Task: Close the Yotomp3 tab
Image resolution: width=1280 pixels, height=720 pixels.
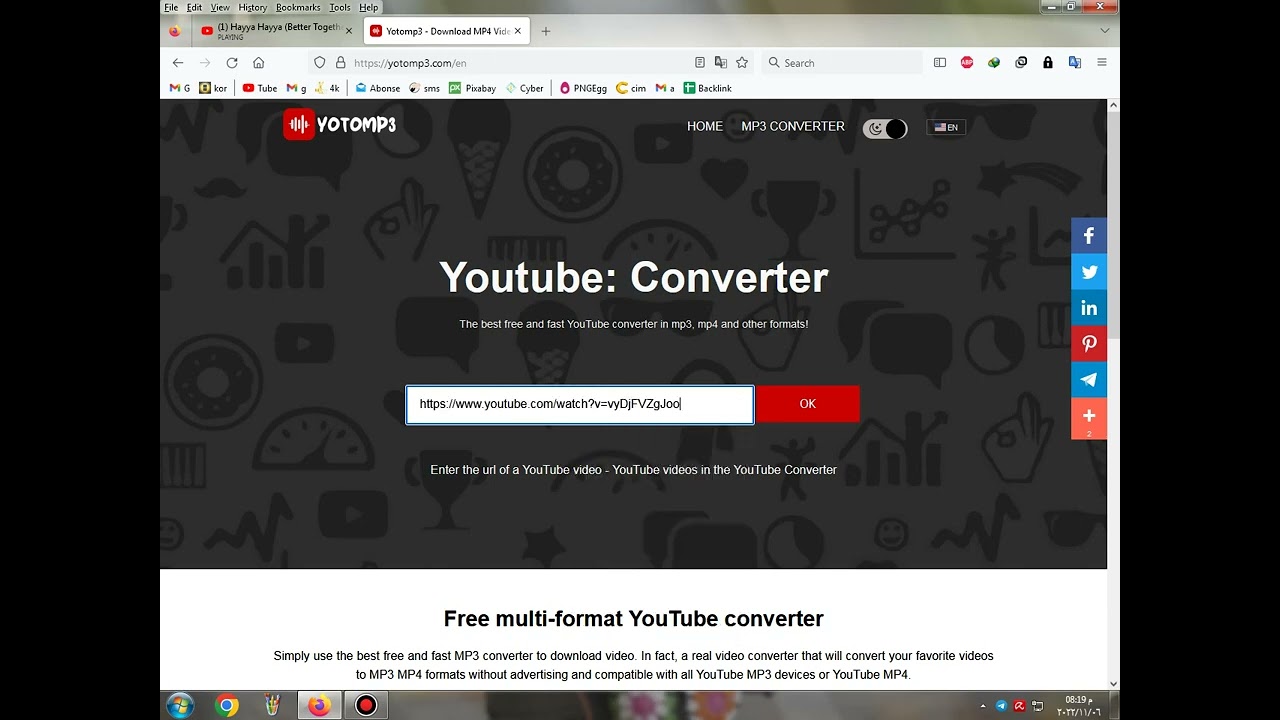Action: click(518, 31)
